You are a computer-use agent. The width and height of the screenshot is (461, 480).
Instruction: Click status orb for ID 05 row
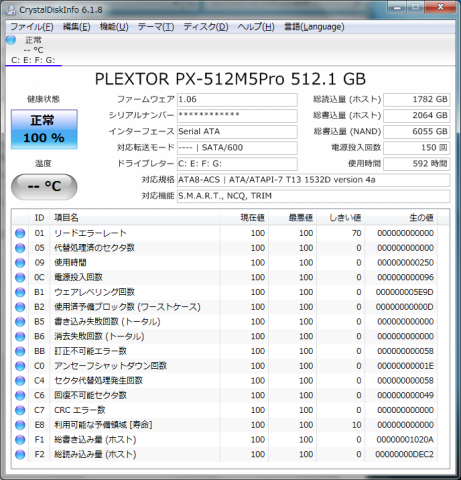[x=20, y=248]
